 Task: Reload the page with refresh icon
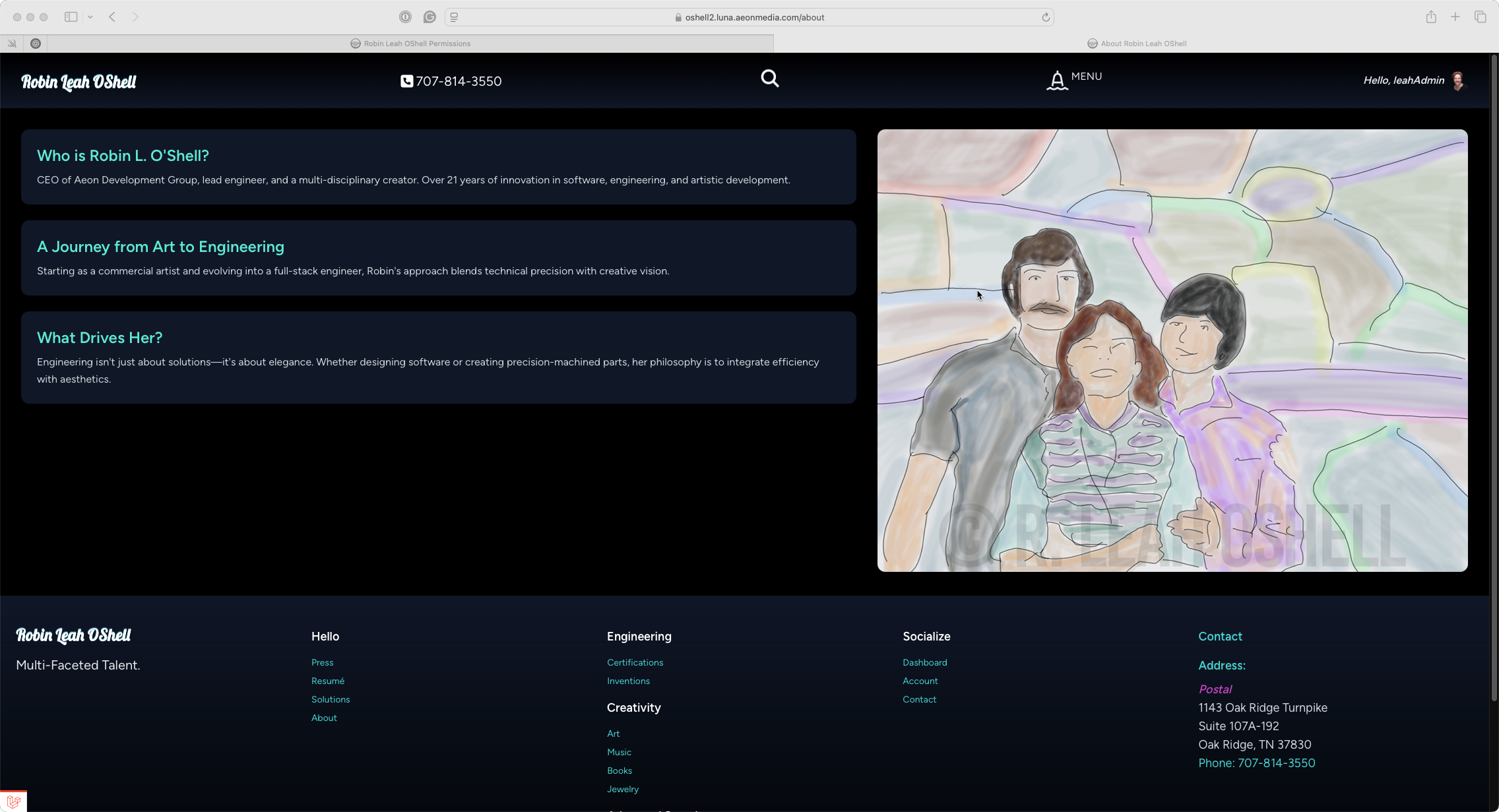[1046, 18]
